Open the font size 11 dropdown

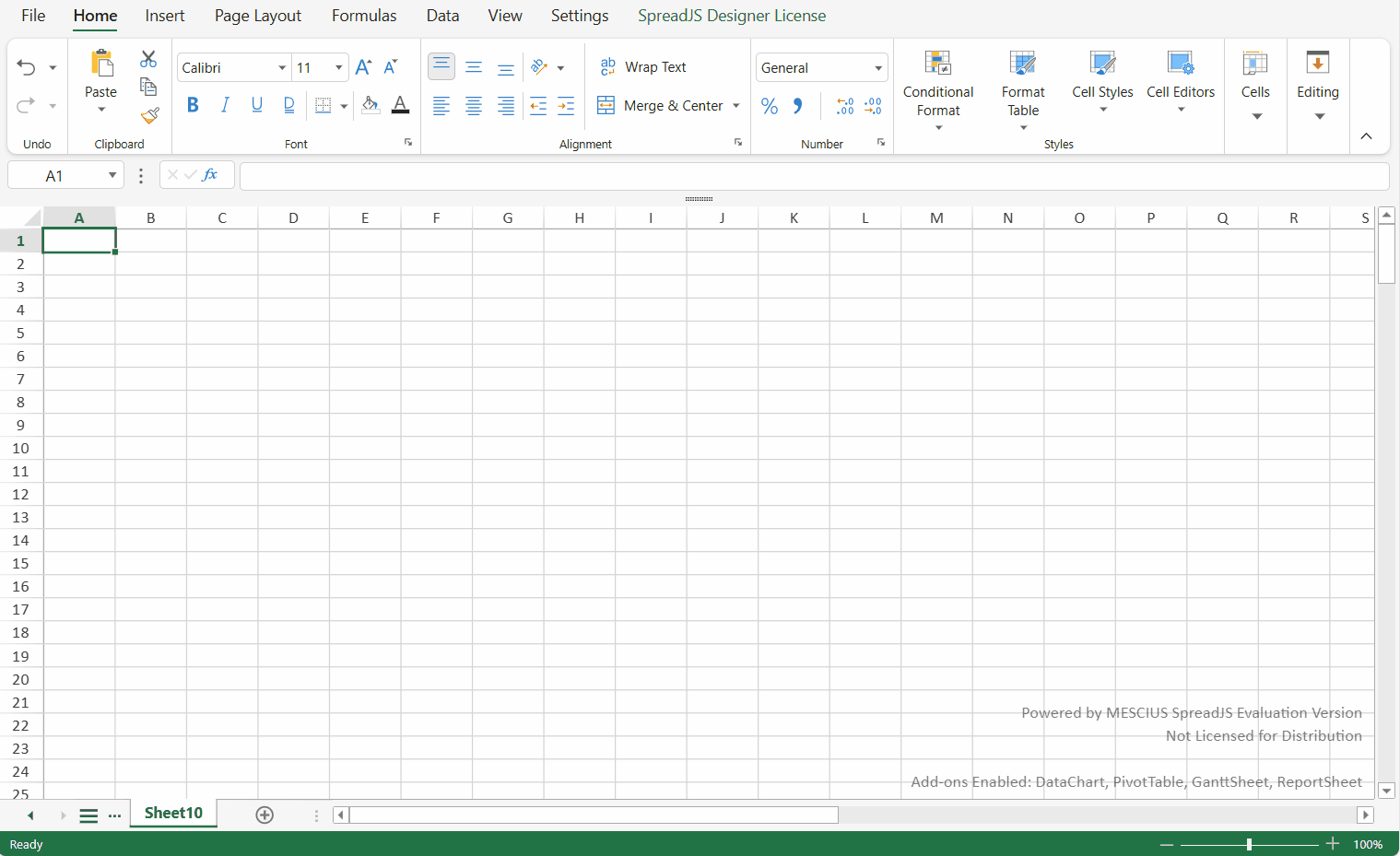(x=338, y=68)
